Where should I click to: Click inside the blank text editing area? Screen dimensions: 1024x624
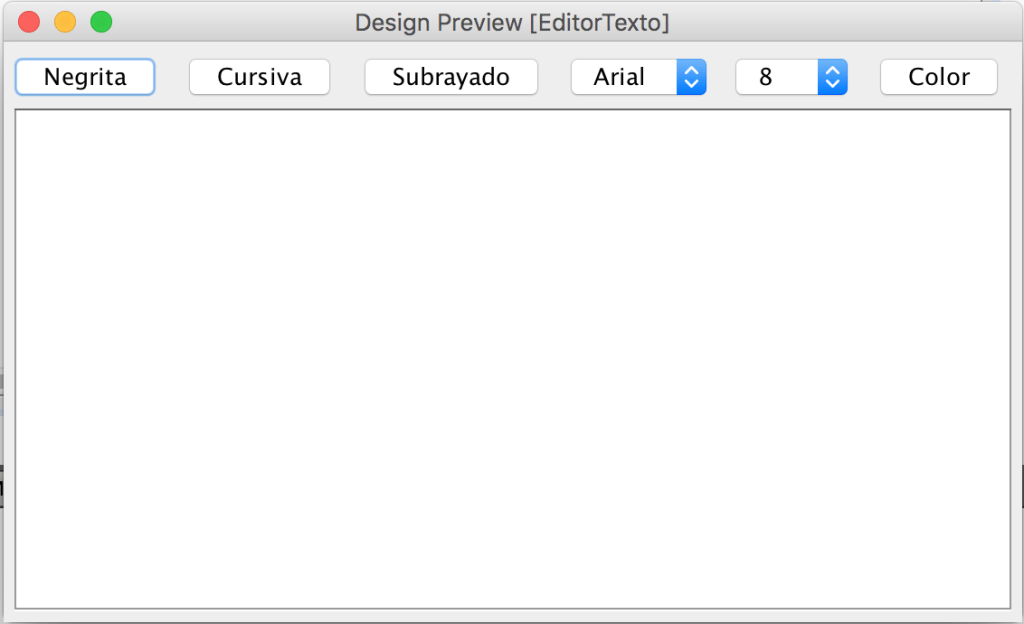tap(512, 360)
